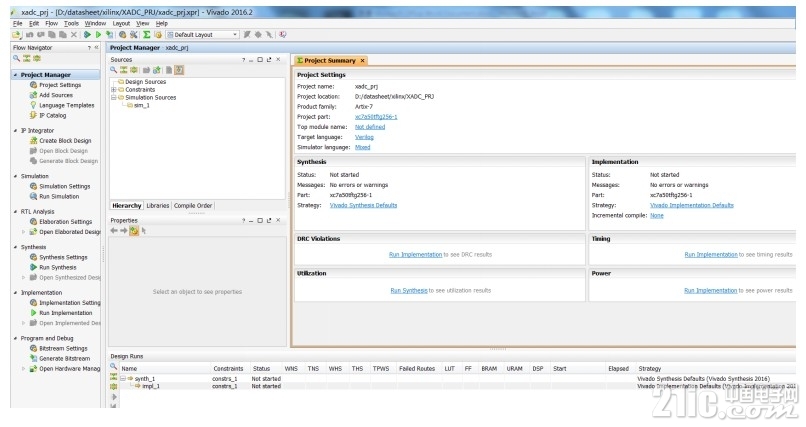Open the Help menu
This screenshot has height=427, width=806.
[x=161, y=23]
